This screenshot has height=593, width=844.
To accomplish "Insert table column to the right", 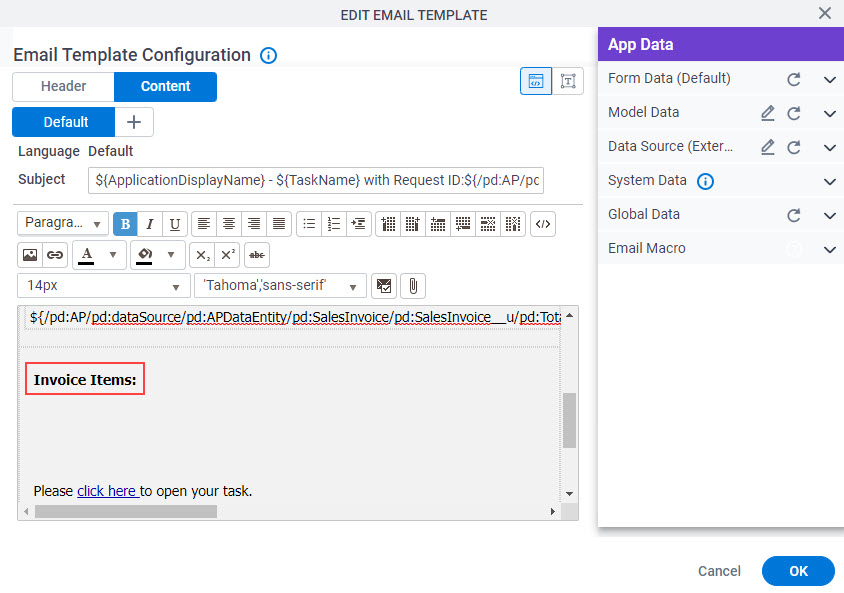I will pyautogui.click(x=413, y=224).
